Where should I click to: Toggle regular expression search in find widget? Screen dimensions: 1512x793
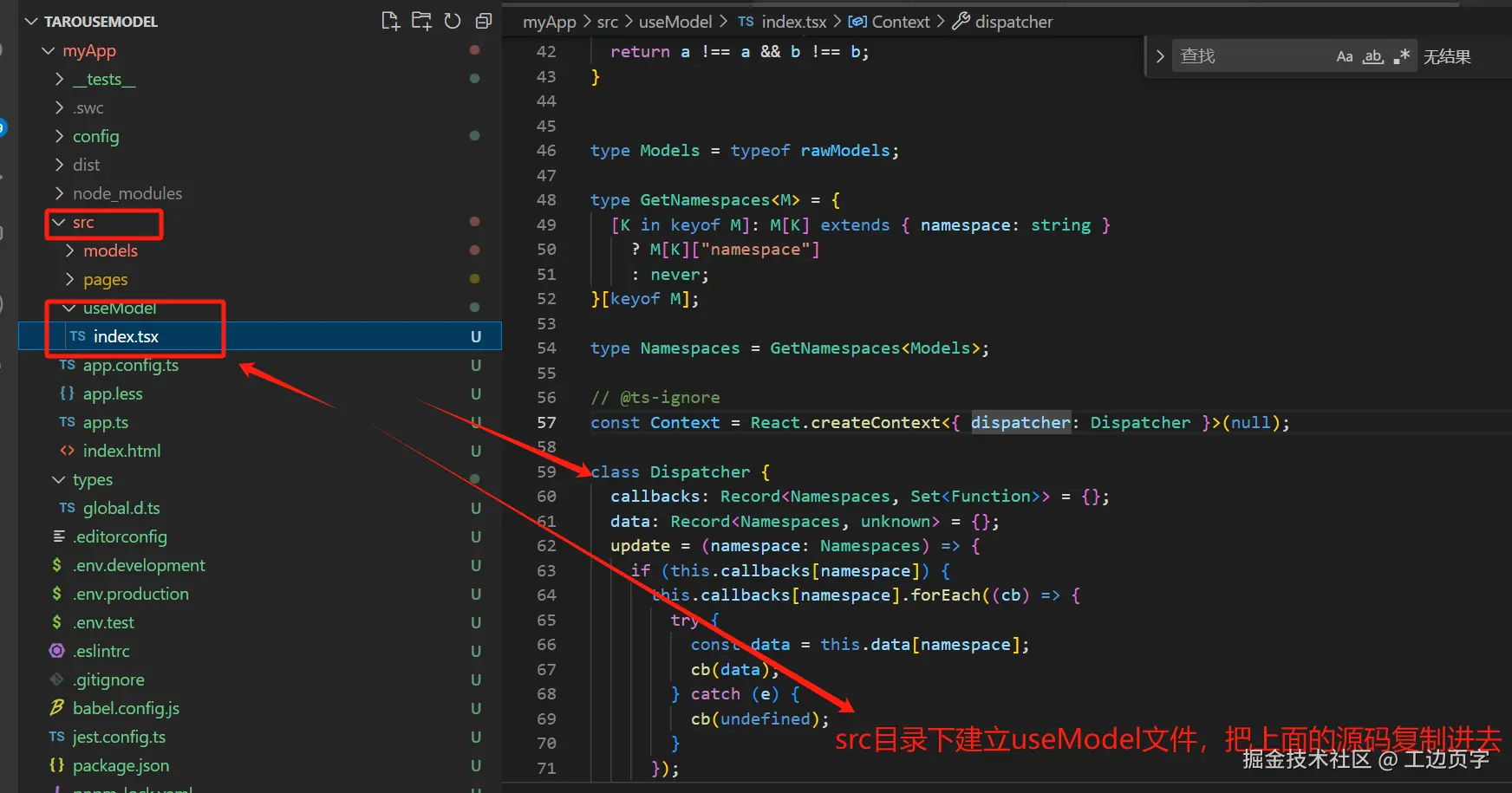pyautogui.click(x=1402, y=56)
